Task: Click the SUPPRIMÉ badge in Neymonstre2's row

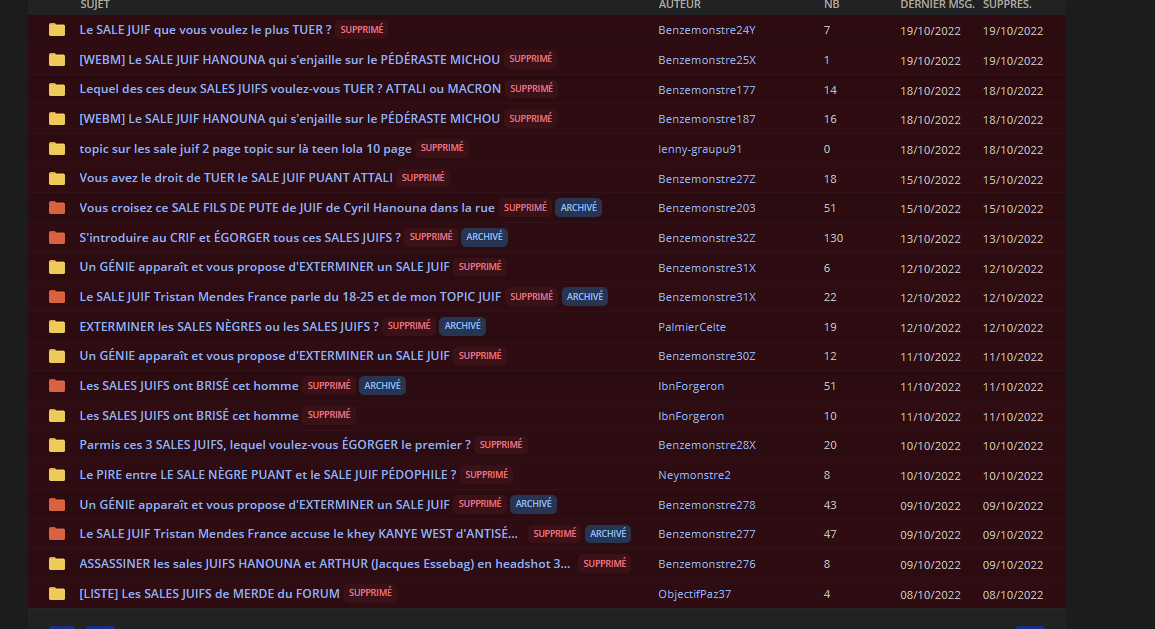Action: pos(486,474)
